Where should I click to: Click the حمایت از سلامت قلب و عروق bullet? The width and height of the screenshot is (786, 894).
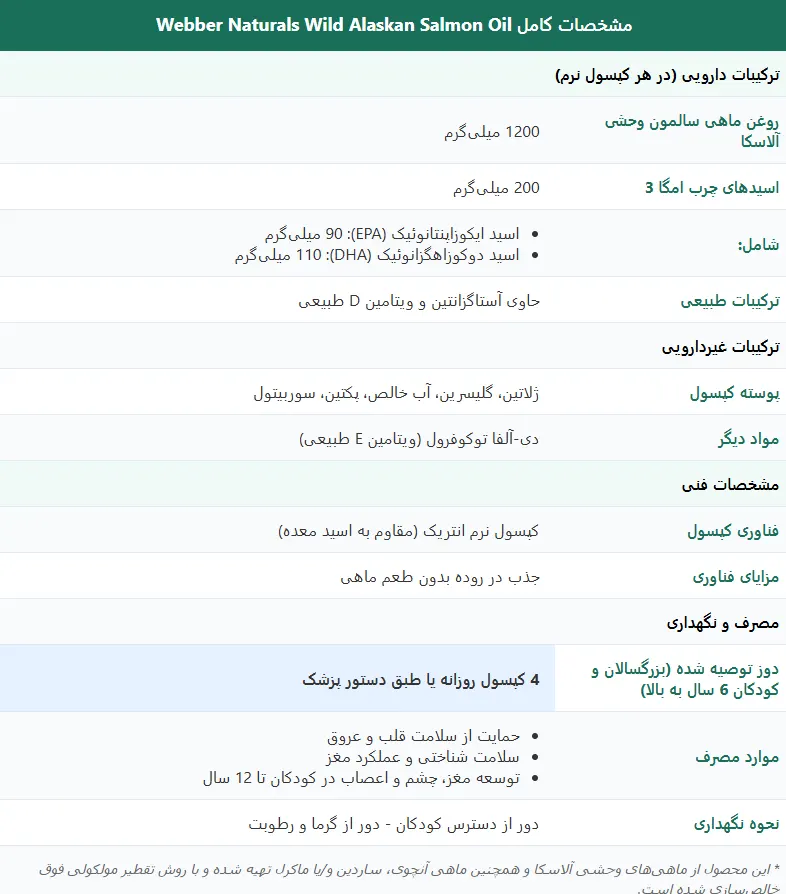pos(423,736)
